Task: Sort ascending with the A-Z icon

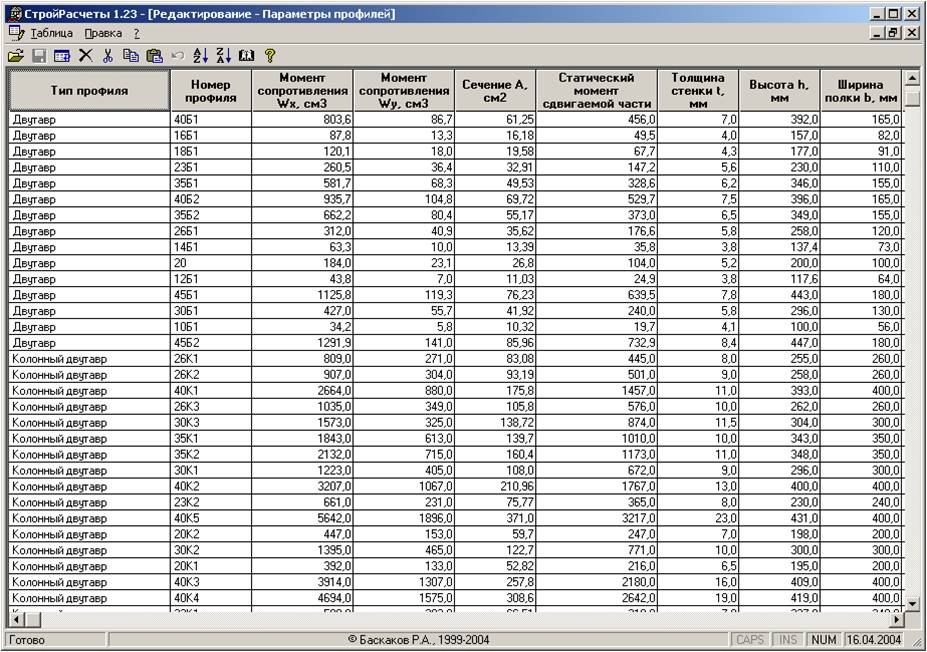Action: point(200,56)
